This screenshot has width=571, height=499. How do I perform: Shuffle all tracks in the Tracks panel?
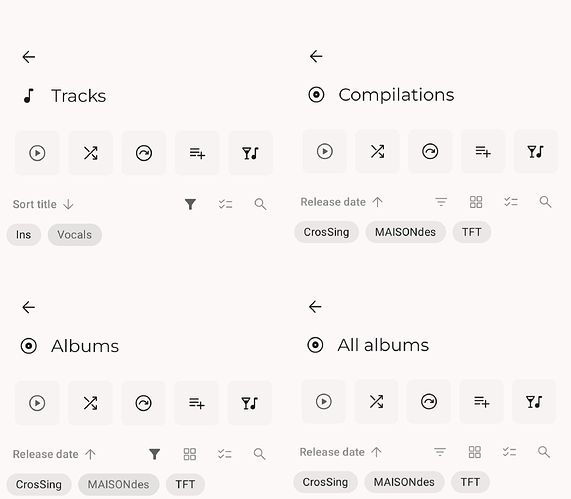point(90,153)
